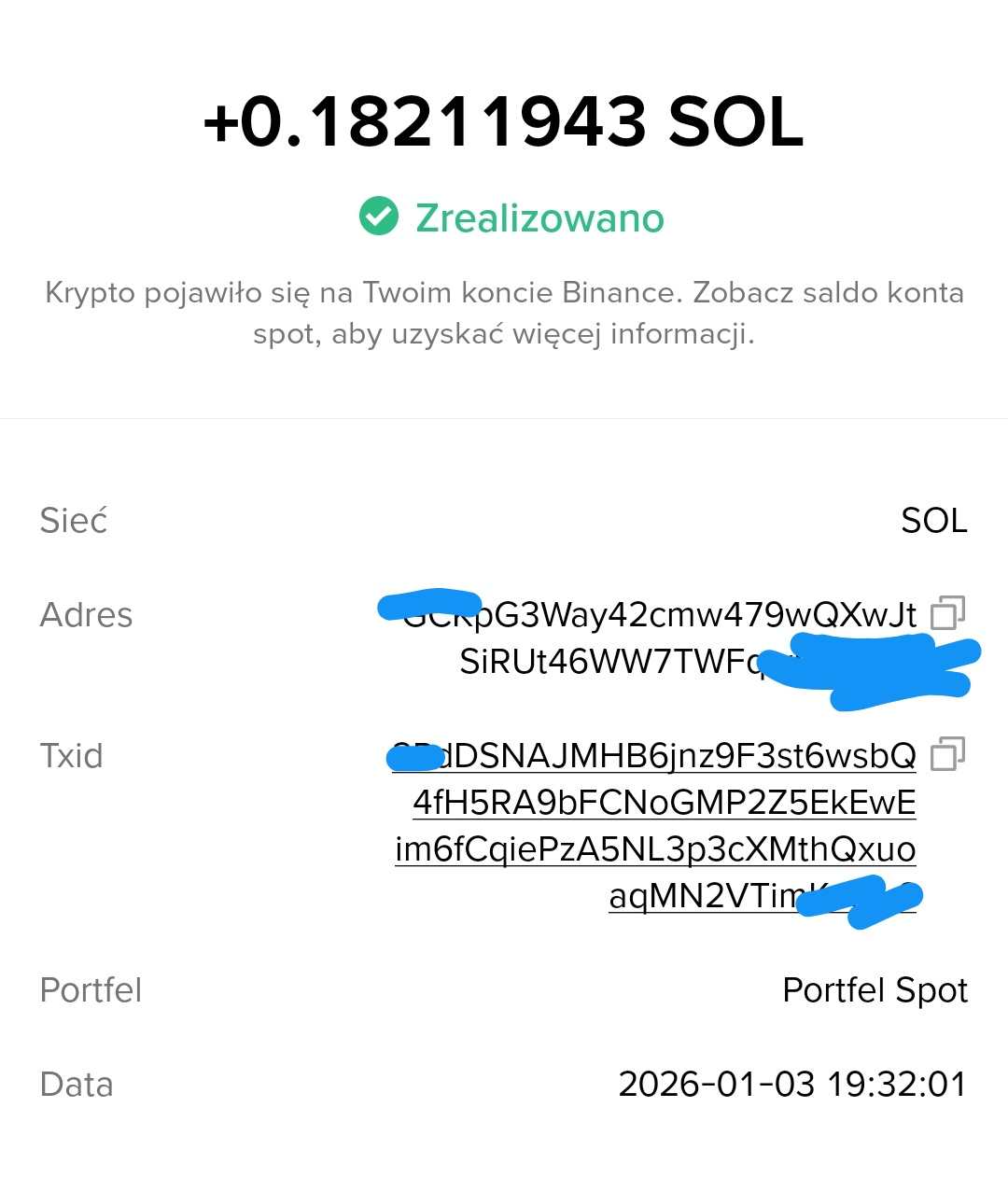Image resolution: width=1008 pixels, height=1177 pixels.
Task: Tap the 'Zrealizowano' status text
Action: coord(539,218)
